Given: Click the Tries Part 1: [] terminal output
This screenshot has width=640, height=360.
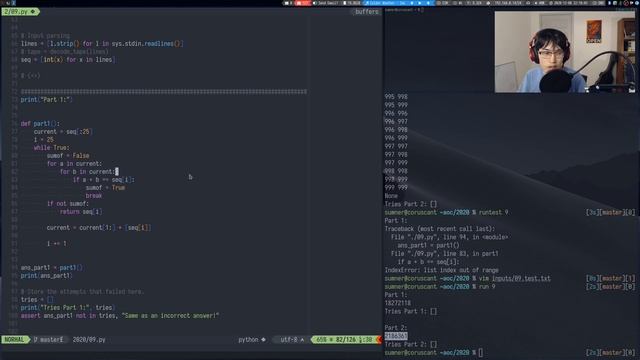Looking at the screenshot, I should [411, 311].
